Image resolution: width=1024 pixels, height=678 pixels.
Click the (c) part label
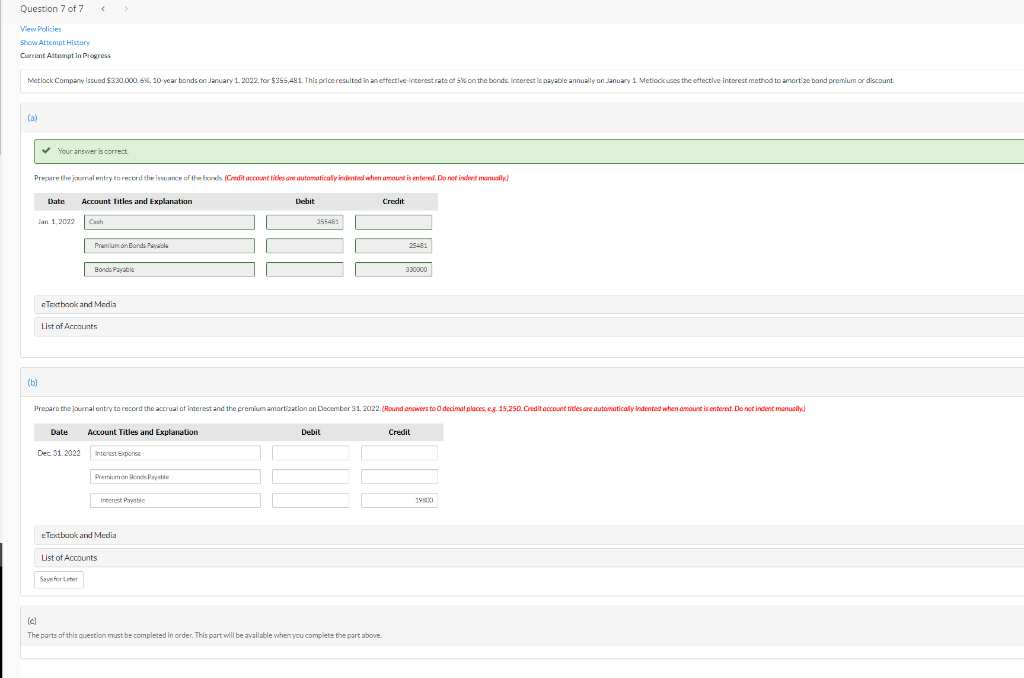(x=32, y=621)
